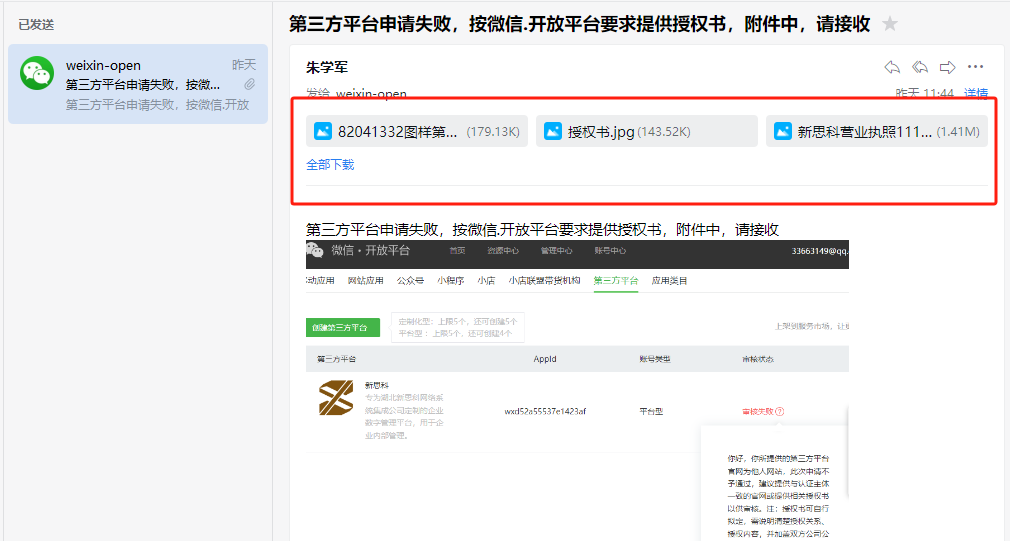Click image icon of 82041332图样 attachment
The image size is (1010, 541).
click(x=323, y=131)
